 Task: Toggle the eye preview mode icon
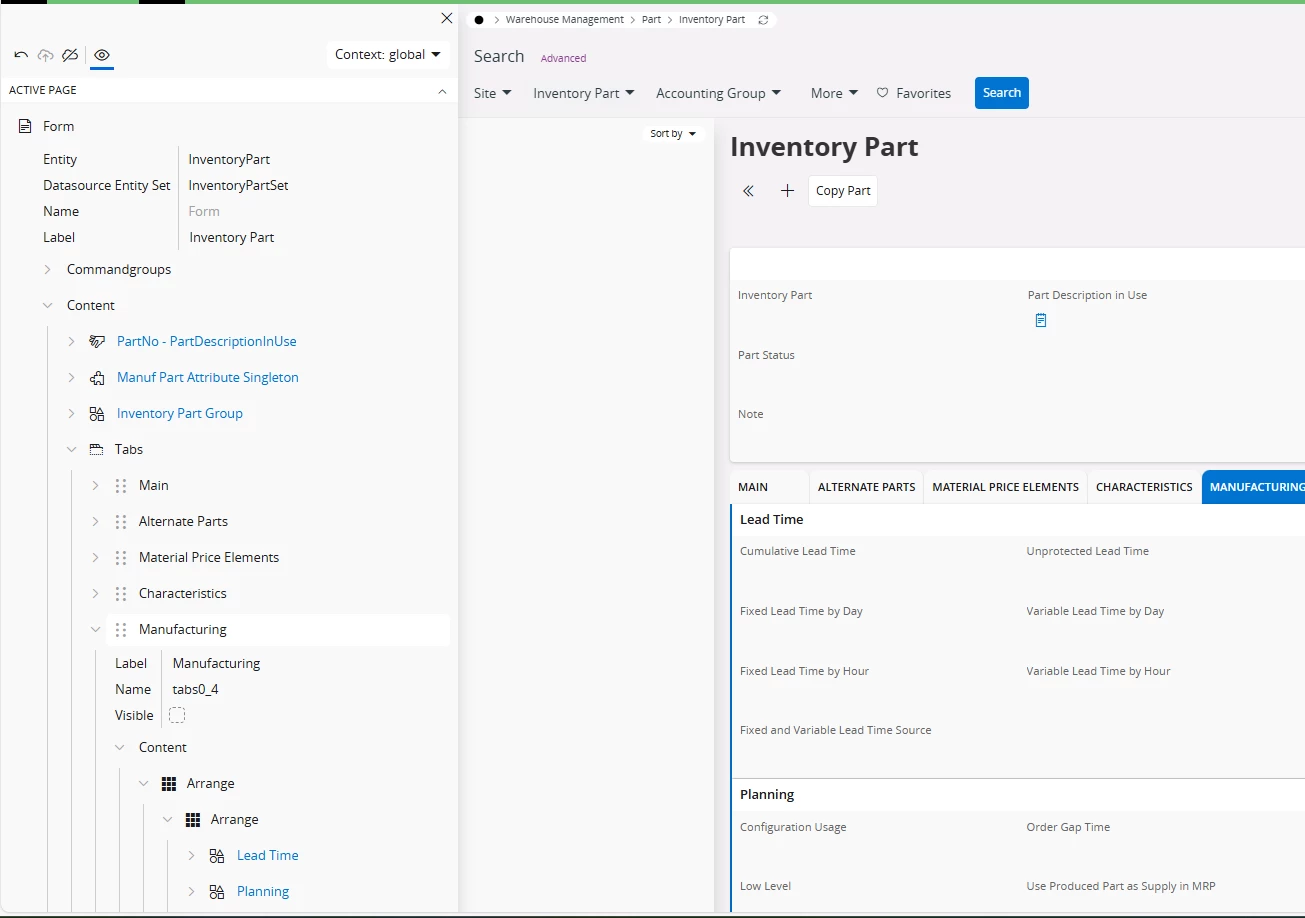pos(102,55)
